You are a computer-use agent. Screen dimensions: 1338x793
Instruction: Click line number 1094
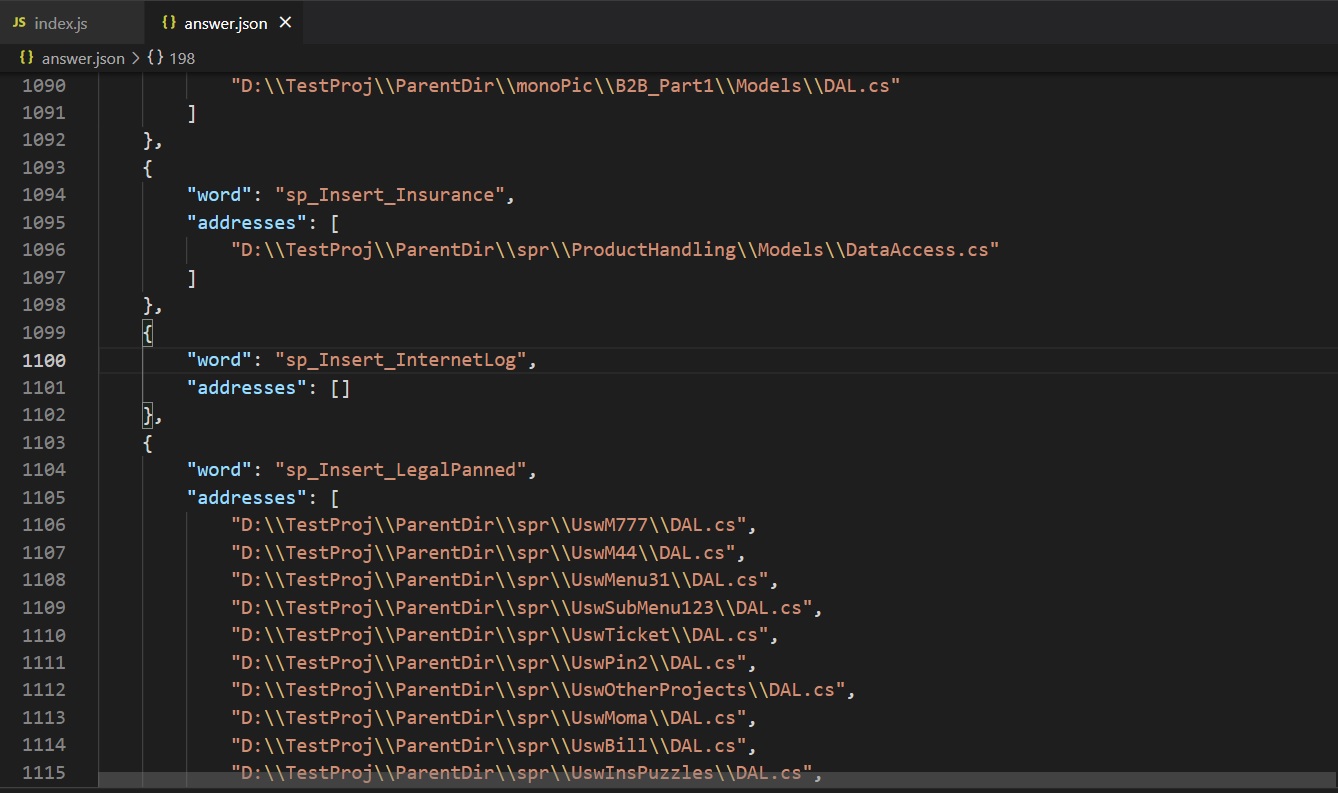tap(44, 194)
